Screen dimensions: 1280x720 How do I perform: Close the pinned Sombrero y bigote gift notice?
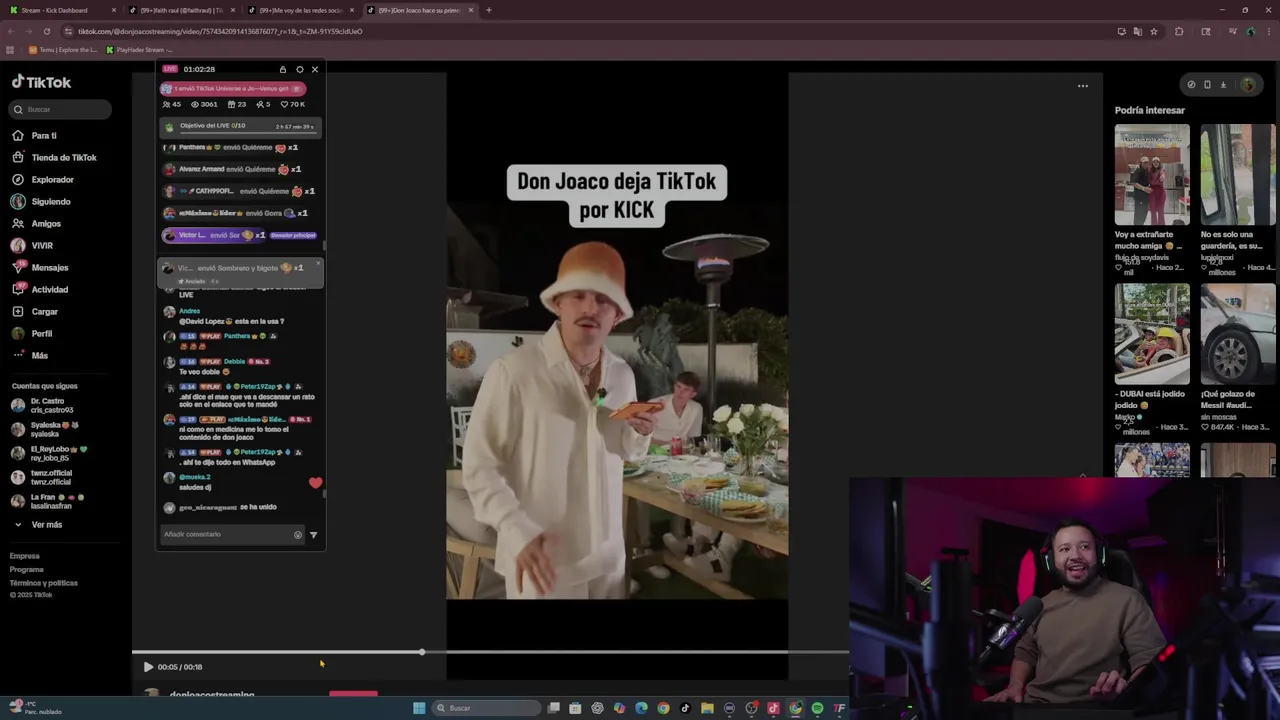(318, 264)
